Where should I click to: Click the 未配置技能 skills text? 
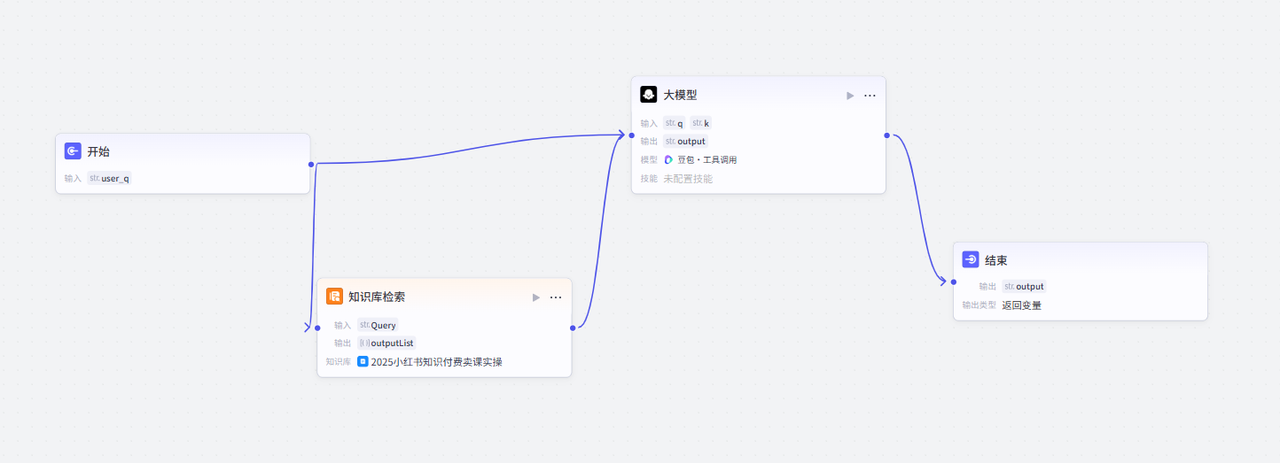click(x=688, y=179)
